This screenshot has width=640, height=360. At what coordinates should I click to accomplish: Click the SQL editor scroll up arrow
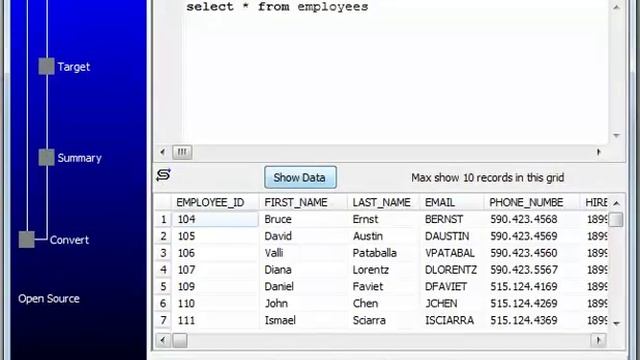pos(616,7)
